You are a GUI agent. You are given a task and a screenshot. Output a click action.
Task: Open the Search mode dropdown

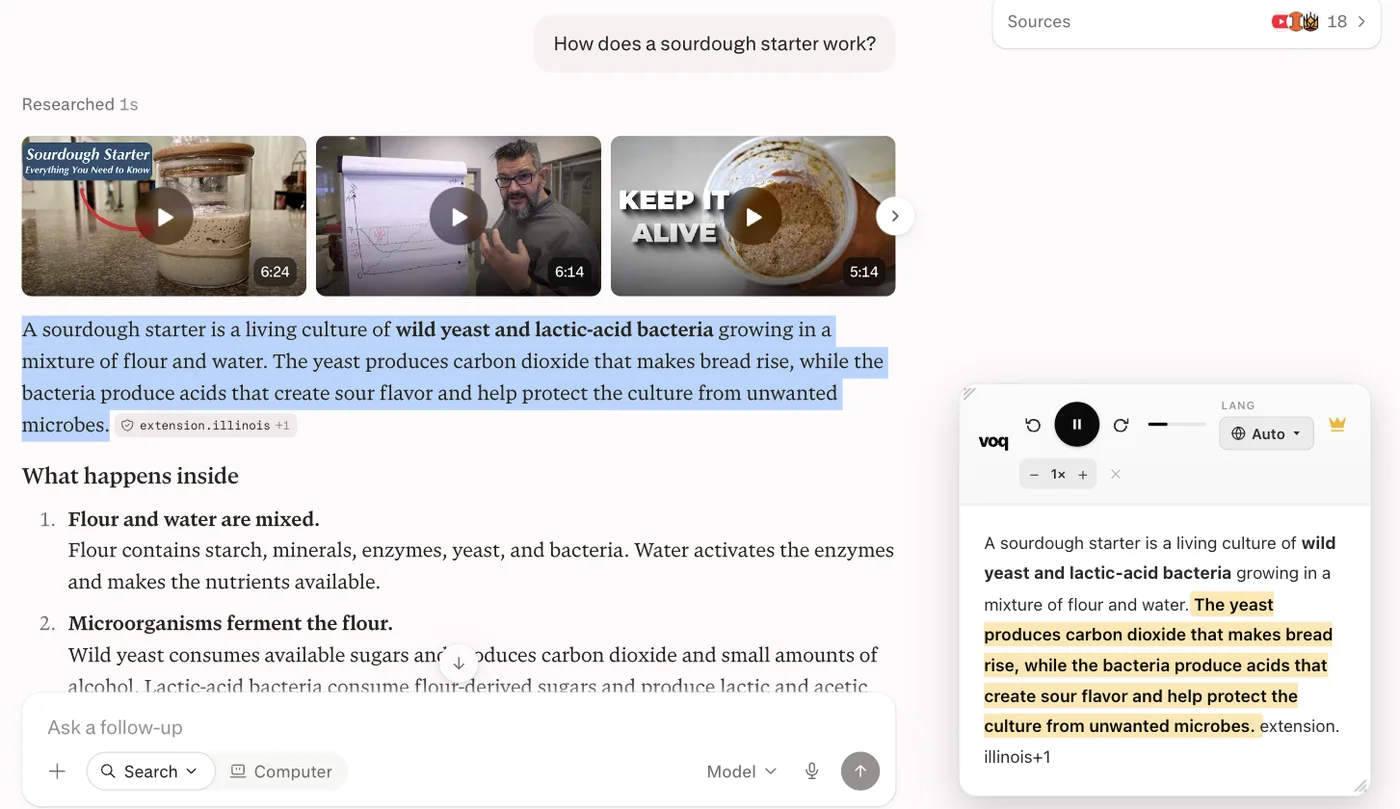click(x=151, y=771)
